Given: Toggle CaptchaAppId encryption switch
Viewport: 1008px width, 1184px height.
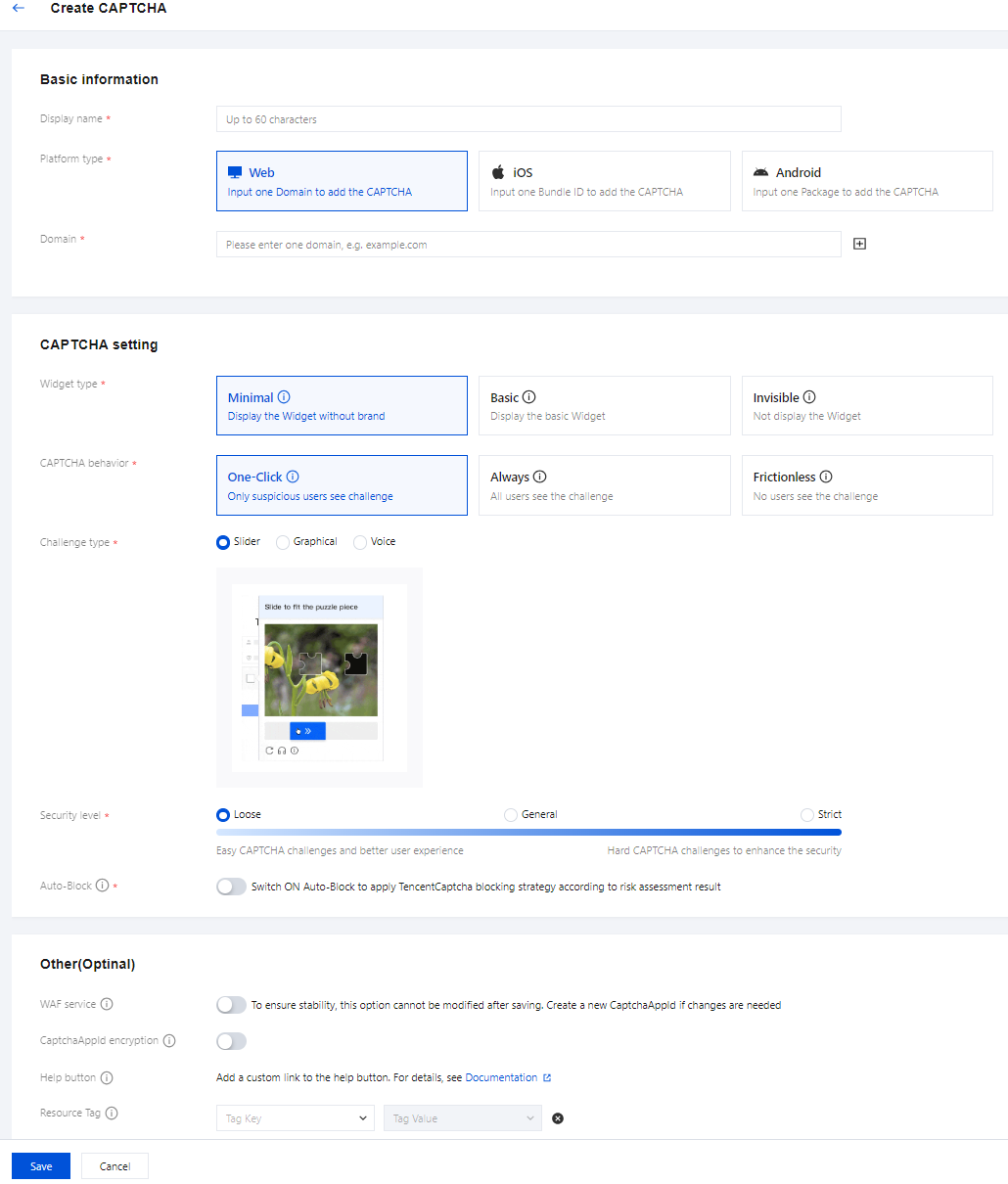Looking at the screenshot, I should [x=231, y=1041].
